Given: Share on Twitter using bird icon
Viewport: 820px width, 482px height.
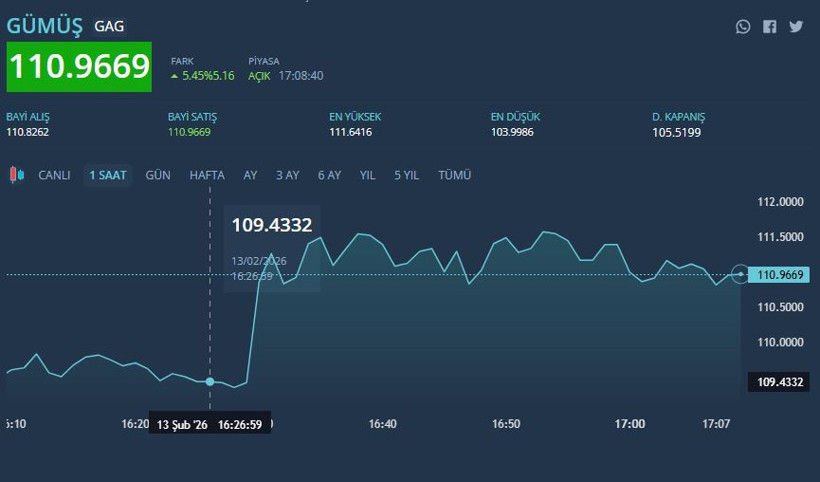Looking at the screenshot, I should pyautogui.click(x=796, y=27).
